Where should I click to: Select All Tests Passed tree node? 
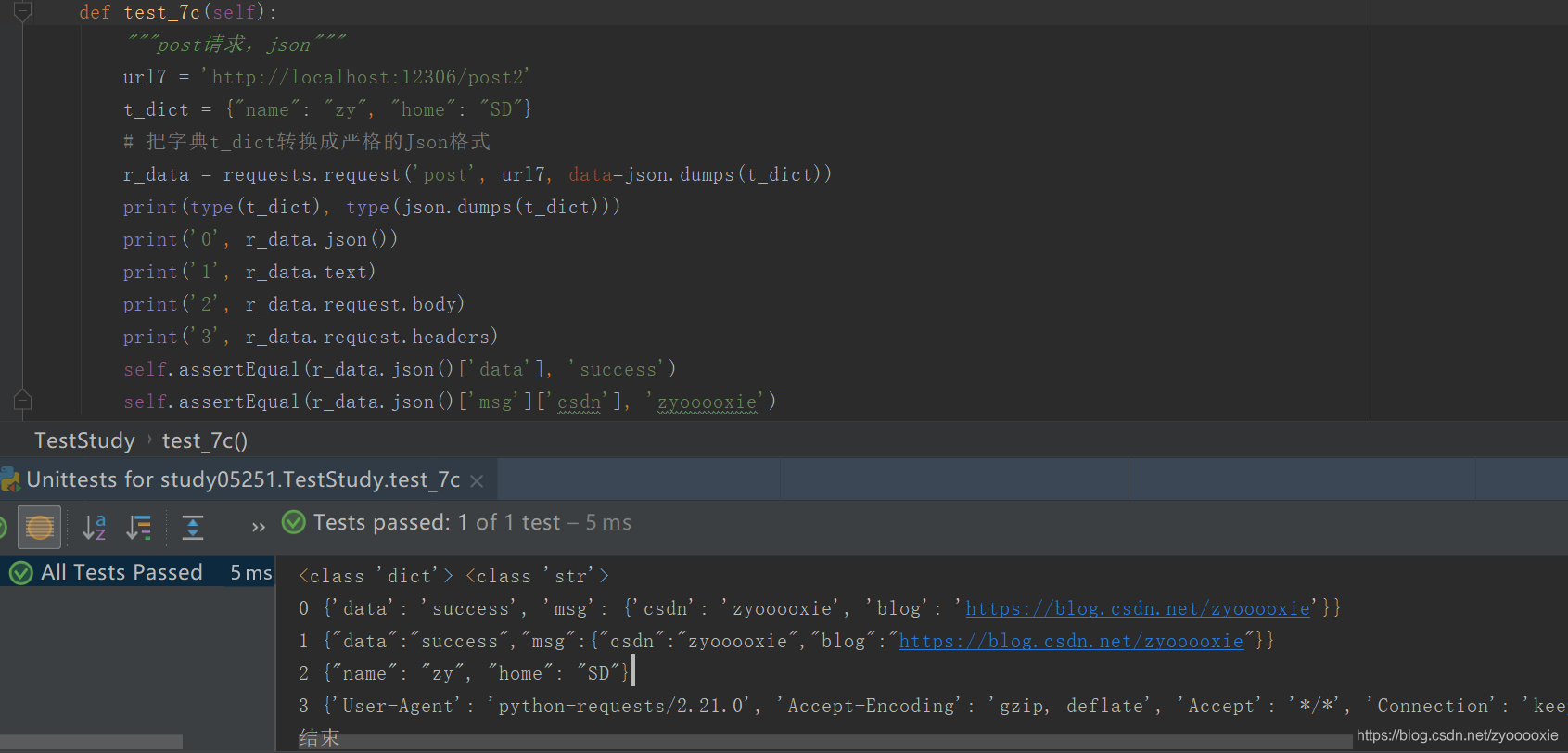137,572
